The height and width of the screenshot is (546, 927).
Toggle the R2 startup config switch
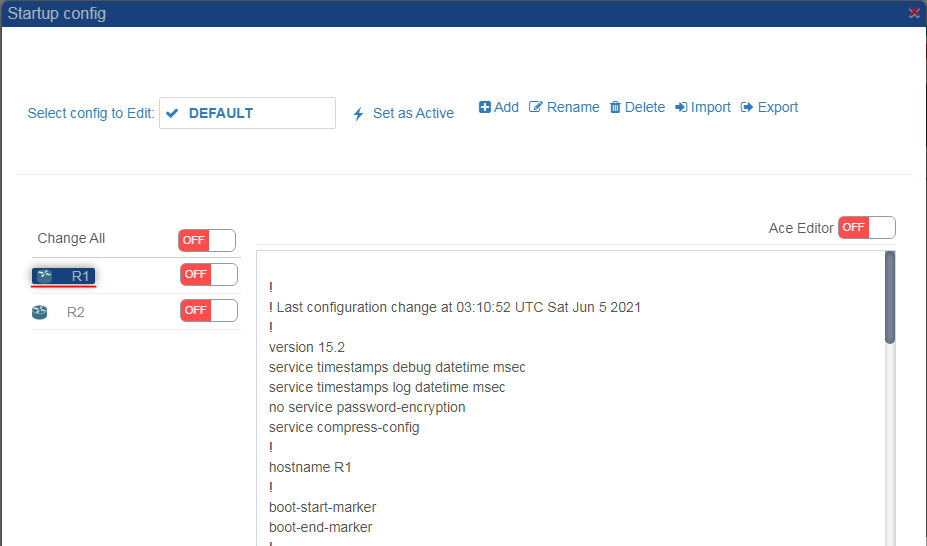click(209, 311)
